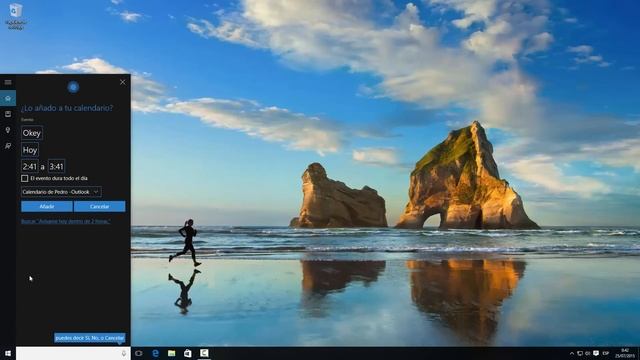The height and width of the screenshot is (360, 640).
Task: Click the Cortana search box on taskbar
Action: coord(73,353)
